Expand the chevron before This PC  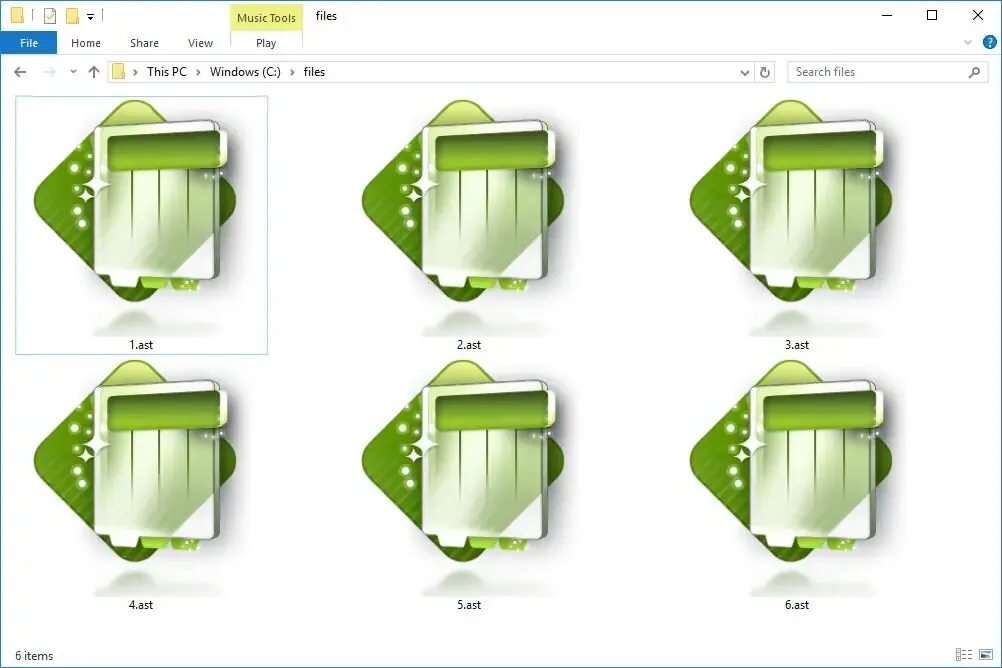click(x=135, y=72)
